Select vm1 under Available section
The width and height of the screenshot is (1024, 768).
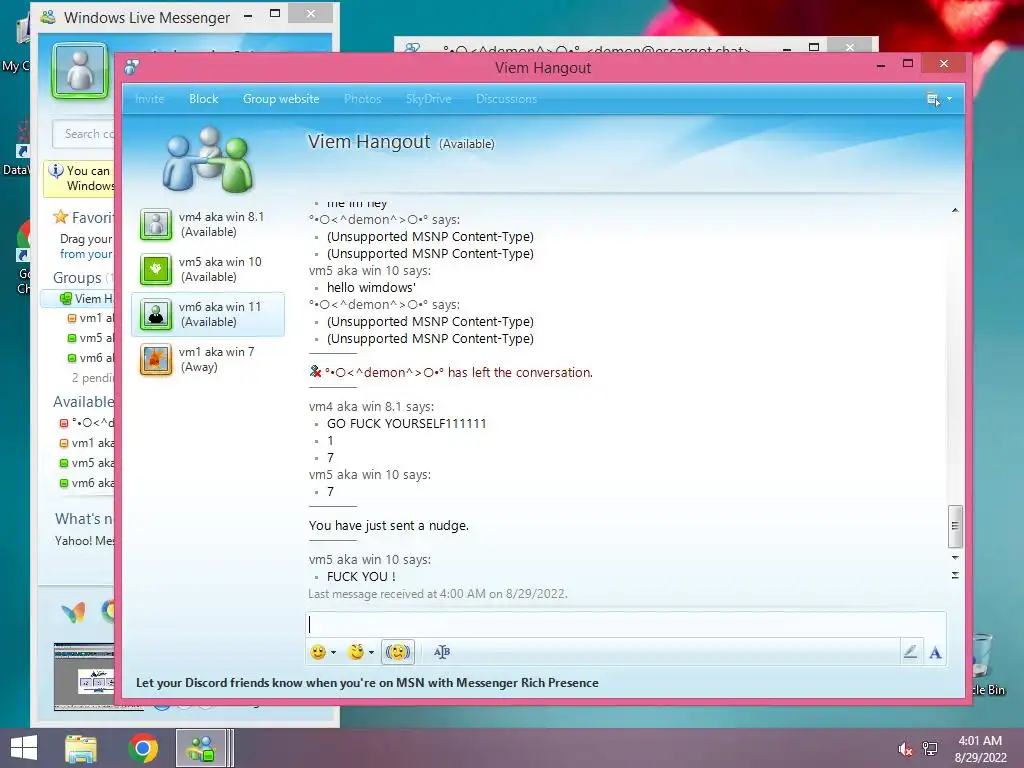point(86,443)
